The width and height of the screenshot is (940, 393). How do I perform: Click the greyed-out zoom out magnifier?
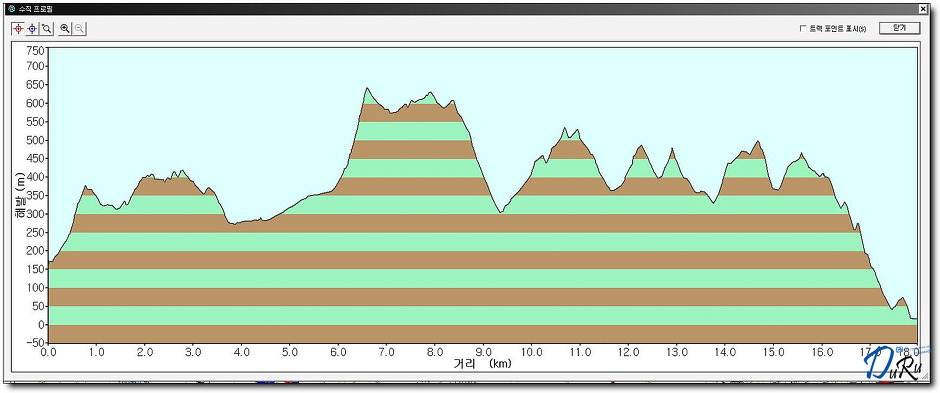click(79, 28)
